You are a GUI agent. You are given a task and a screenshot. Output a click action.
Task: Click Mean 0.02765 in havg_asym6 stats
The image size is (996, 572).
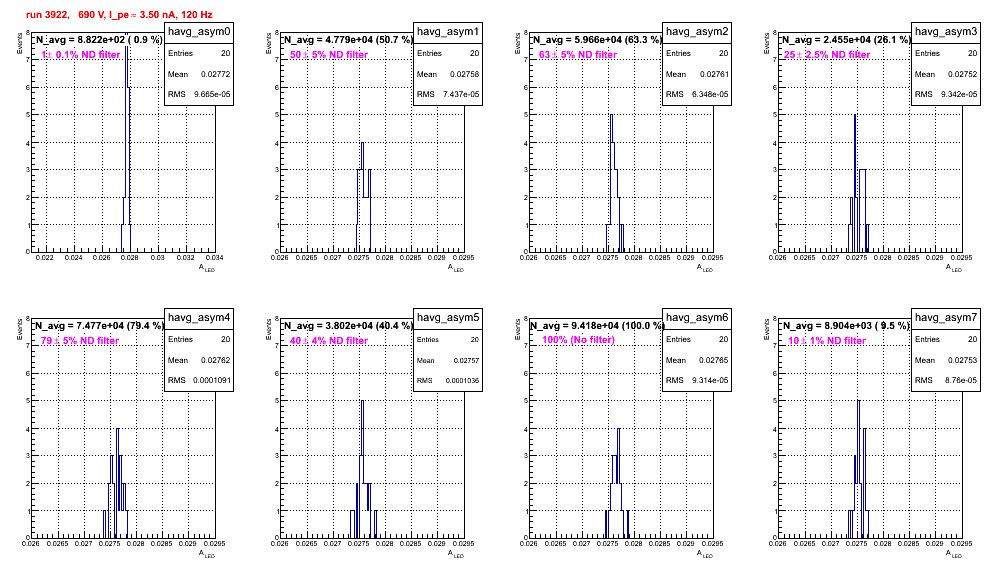click(x=697, y=360)
